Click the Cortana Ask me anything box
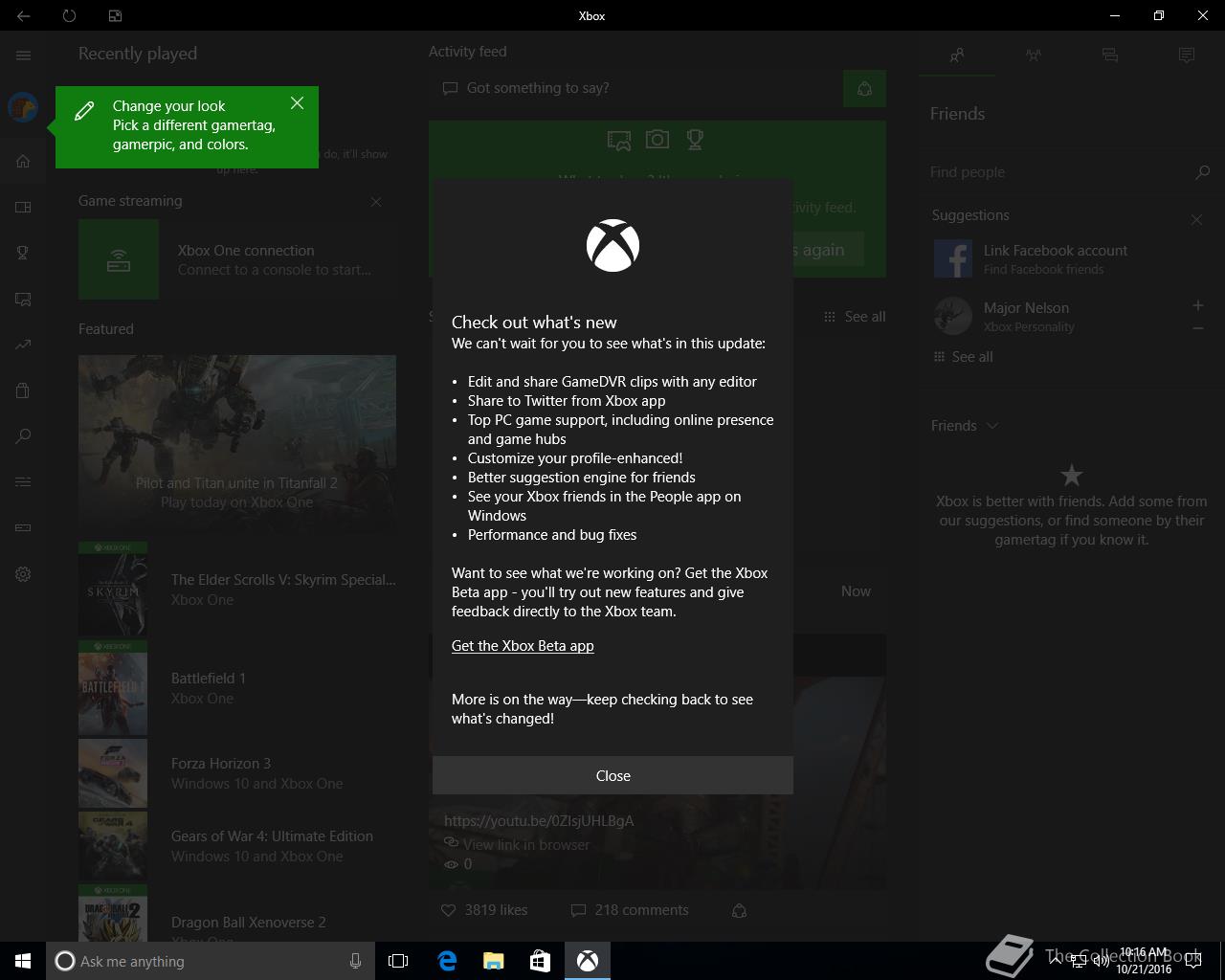The height and width of the screenshot is (980, 1225). coord(210,961)
